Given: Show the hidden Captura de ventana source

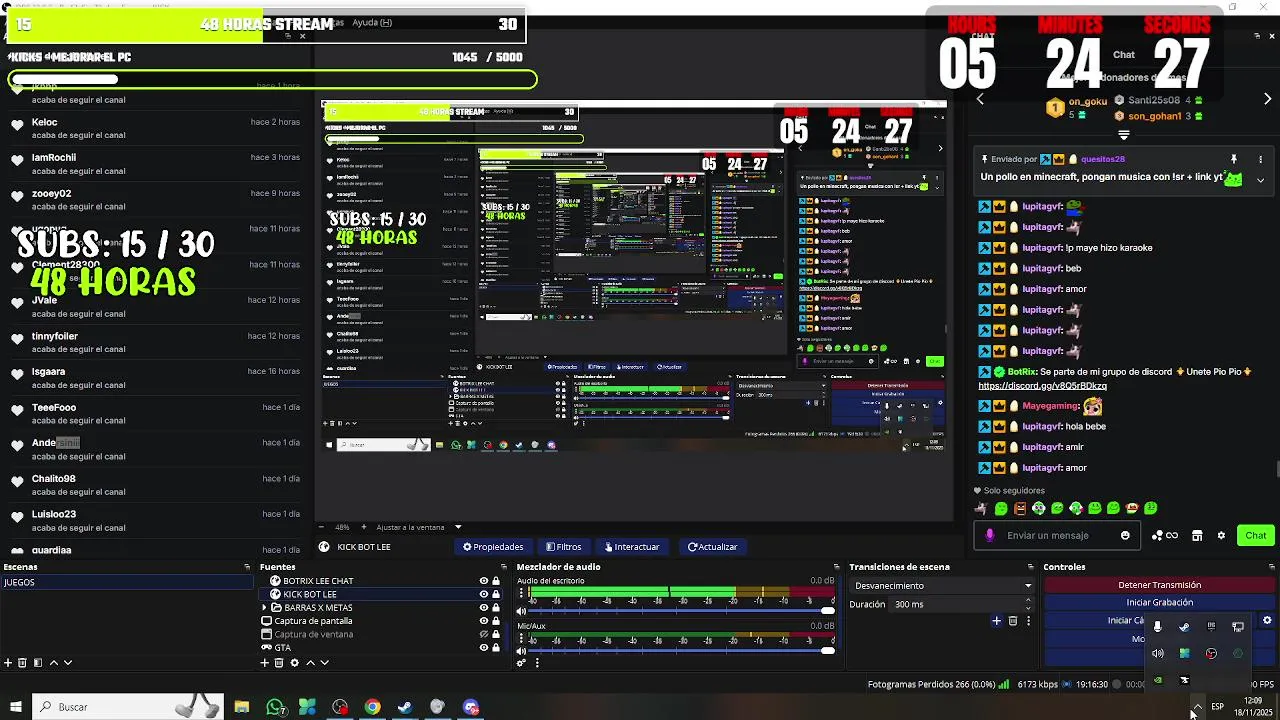Looking at the screenshot, I should 484,634.
